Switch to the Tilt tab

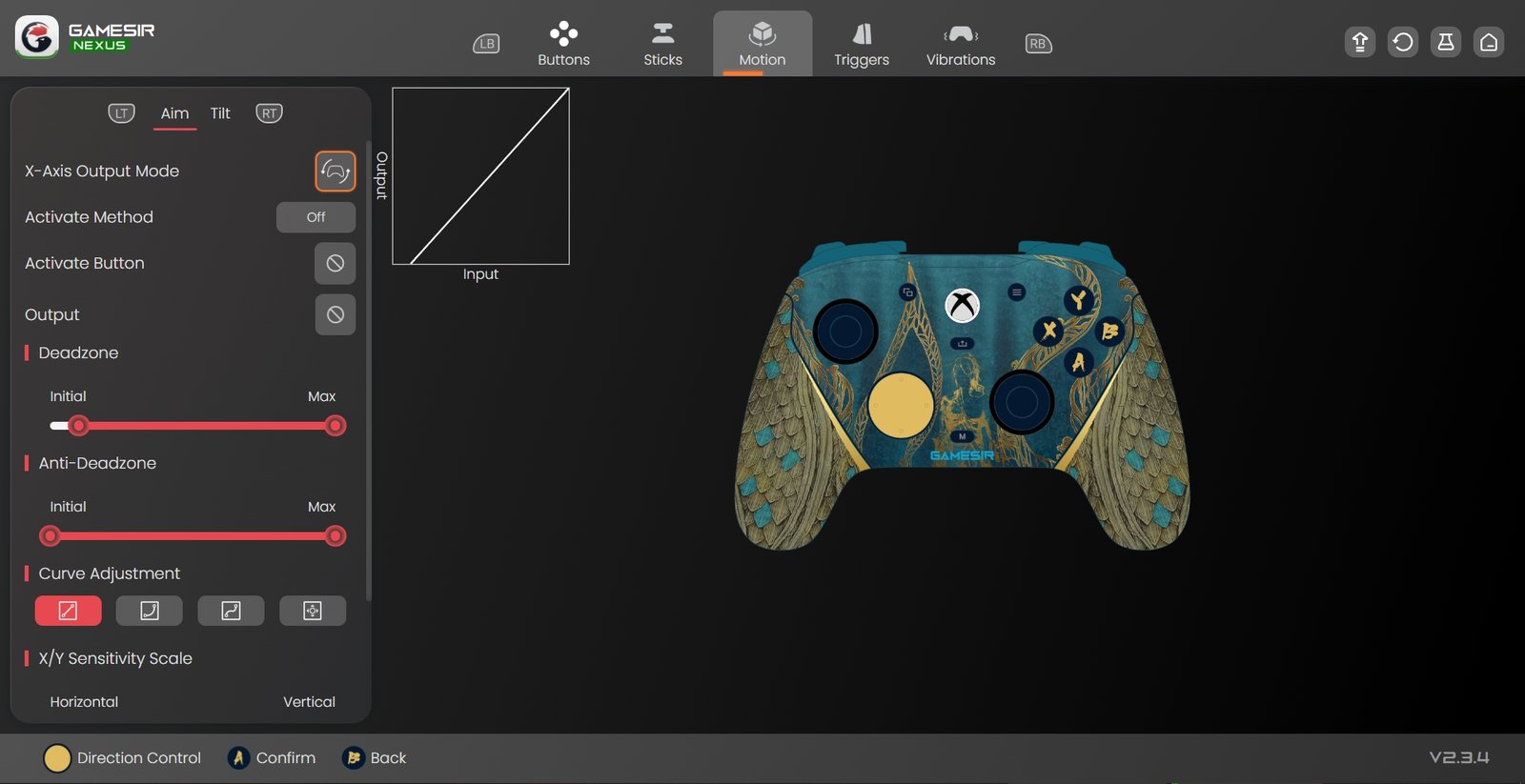click(220, 113)
